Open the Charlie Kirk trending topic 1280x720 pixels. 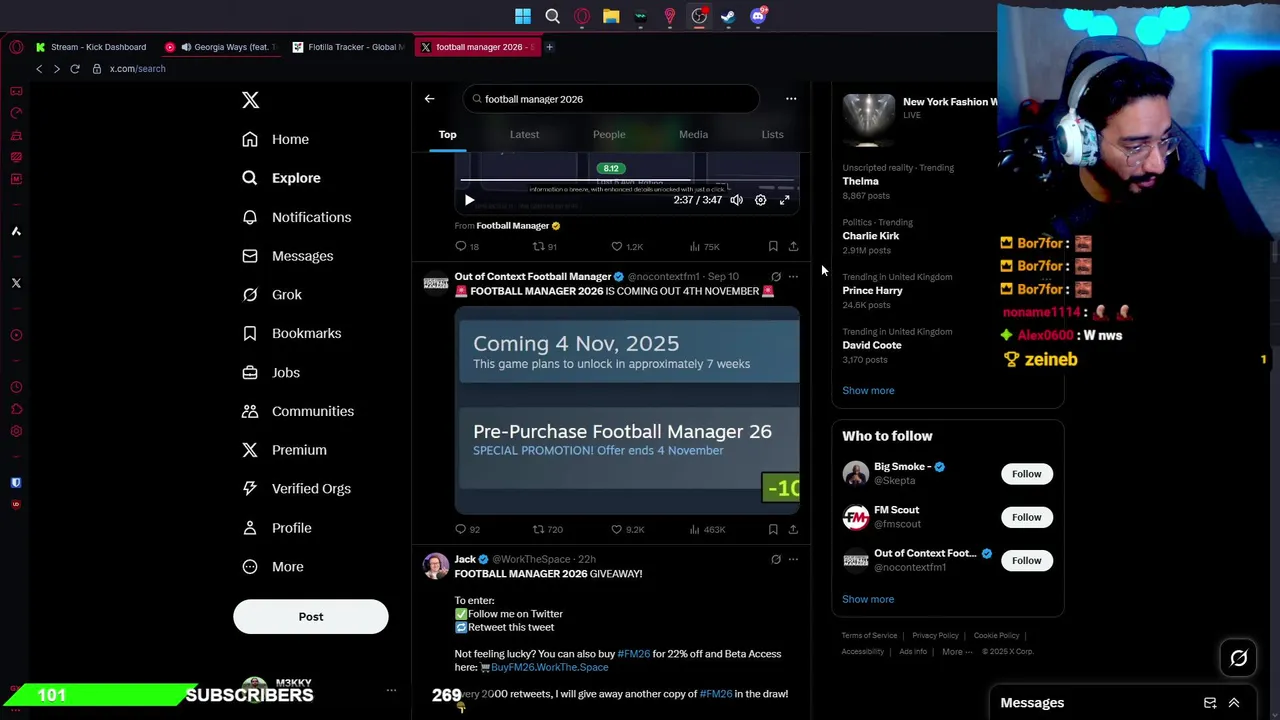click(x=871, y=236)
